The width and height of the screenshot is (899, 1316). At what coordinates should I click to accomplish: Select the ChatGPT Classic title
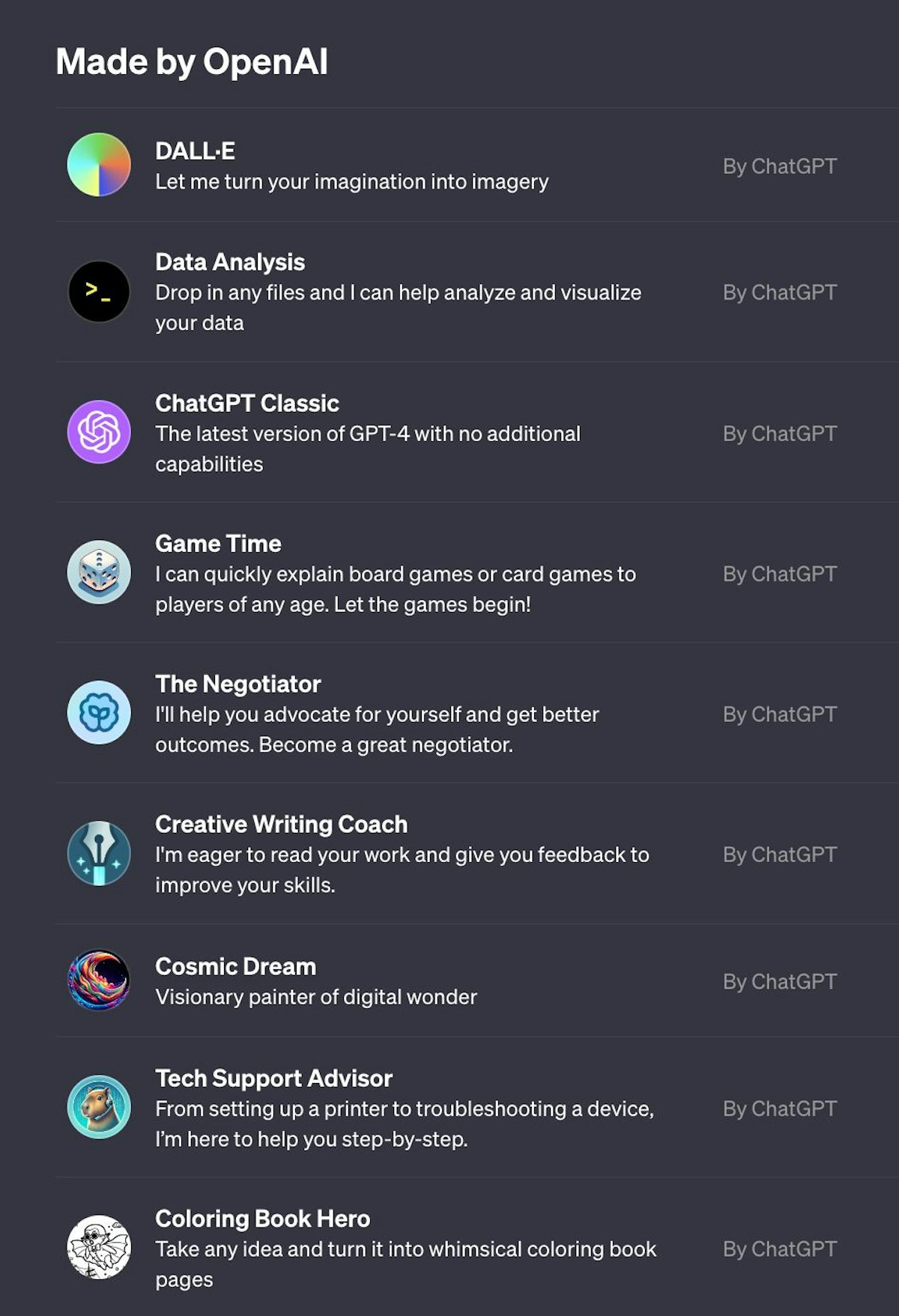point(247,404)
